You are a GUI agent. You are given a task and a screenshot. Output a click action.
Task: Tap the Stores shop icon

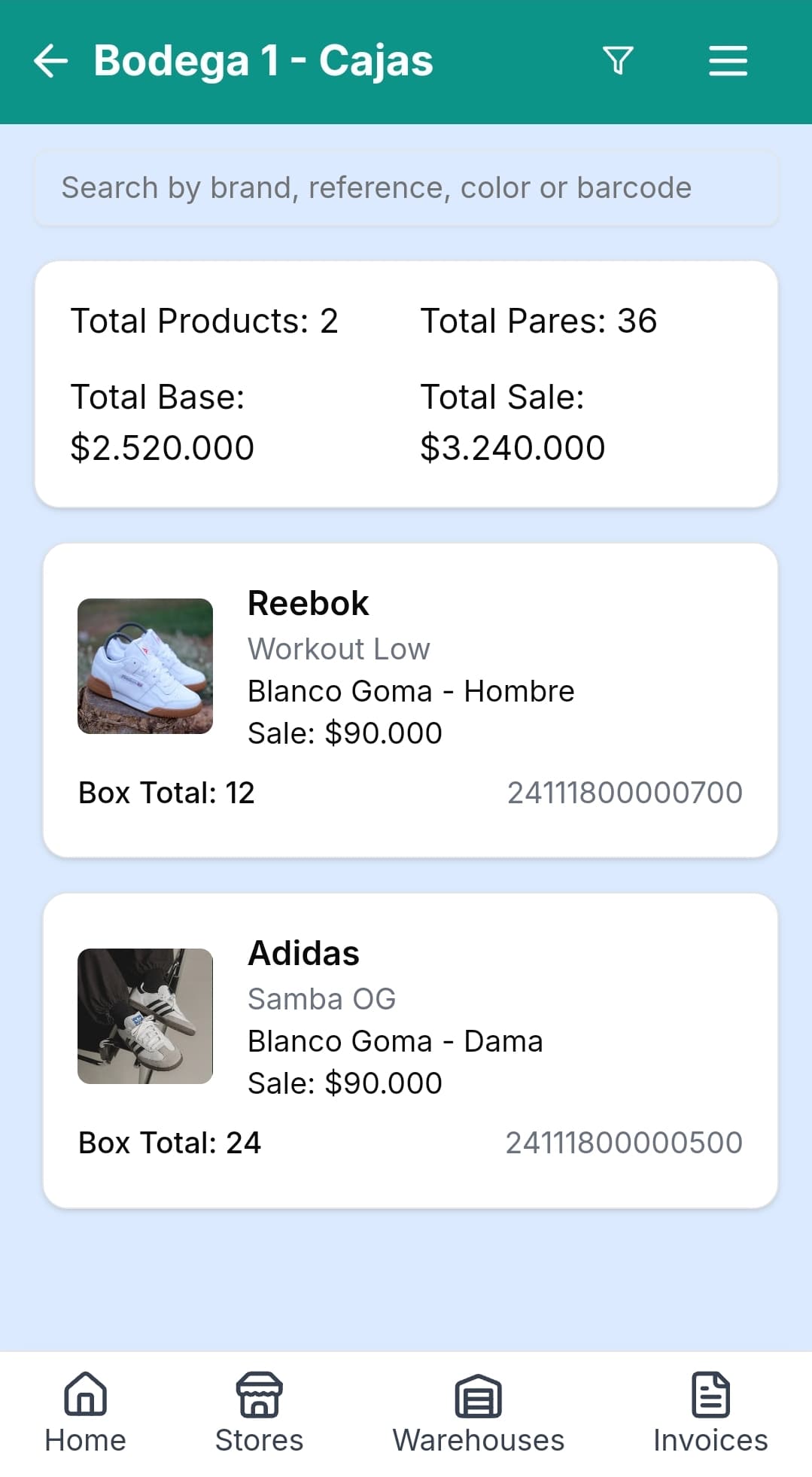[x=259, y=1394]
